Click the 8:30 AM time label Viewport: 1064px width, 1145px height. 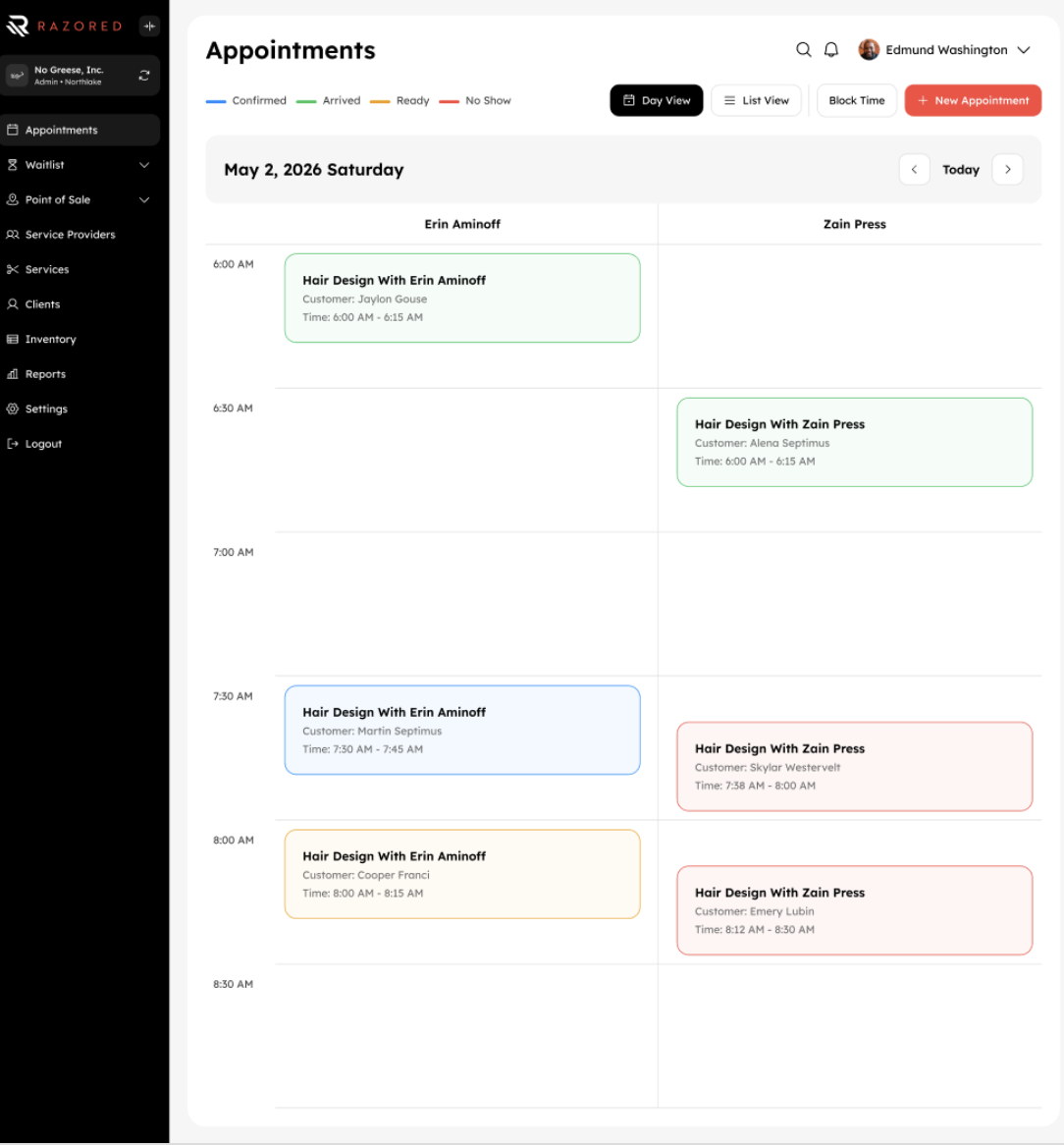pyautogui.click(x=233, y=984)
